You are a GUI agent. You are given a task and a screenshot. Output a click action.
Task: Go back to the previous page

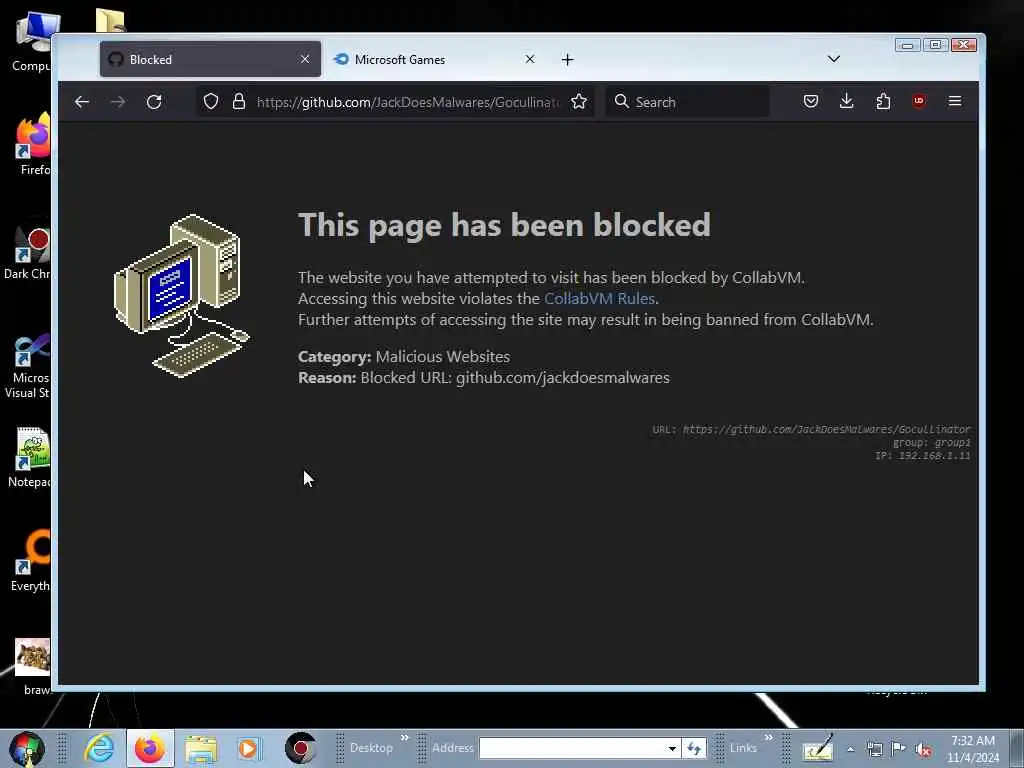[x=82, y=102]
